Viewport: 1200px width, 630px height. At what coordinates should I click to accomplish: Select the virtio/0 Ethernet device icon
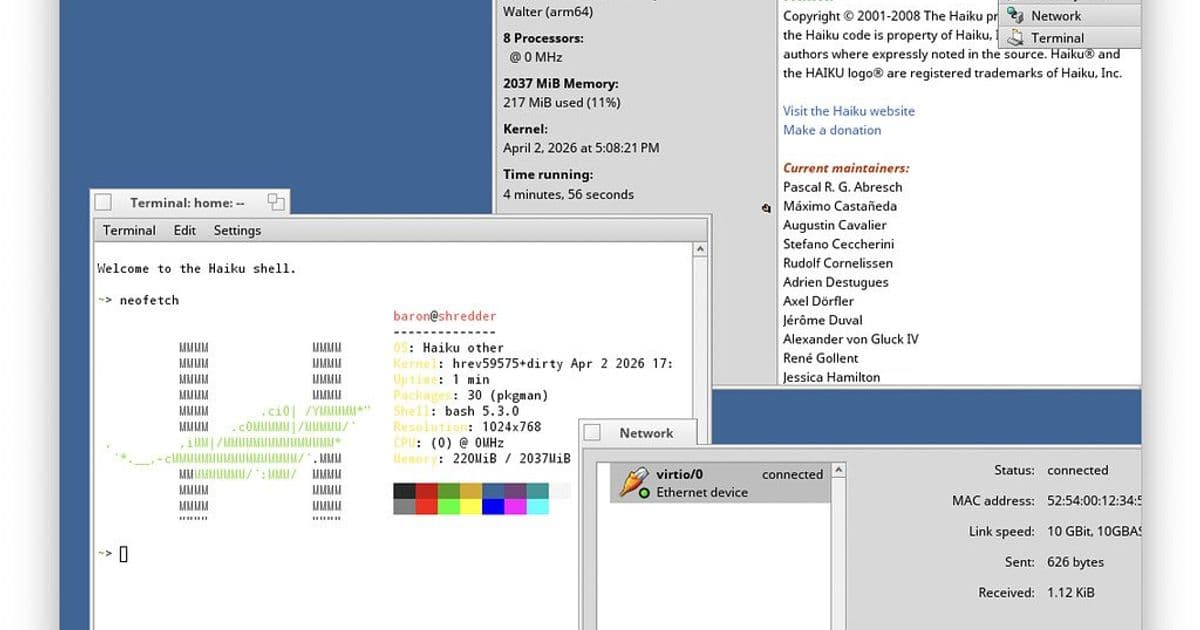634,482
